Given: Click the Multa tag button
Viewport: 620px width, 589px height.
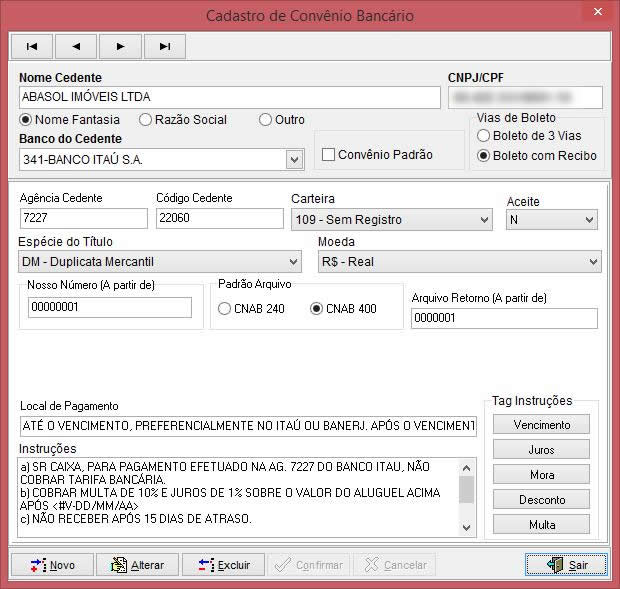Looking at the screenshot, I should pos(541,525).
